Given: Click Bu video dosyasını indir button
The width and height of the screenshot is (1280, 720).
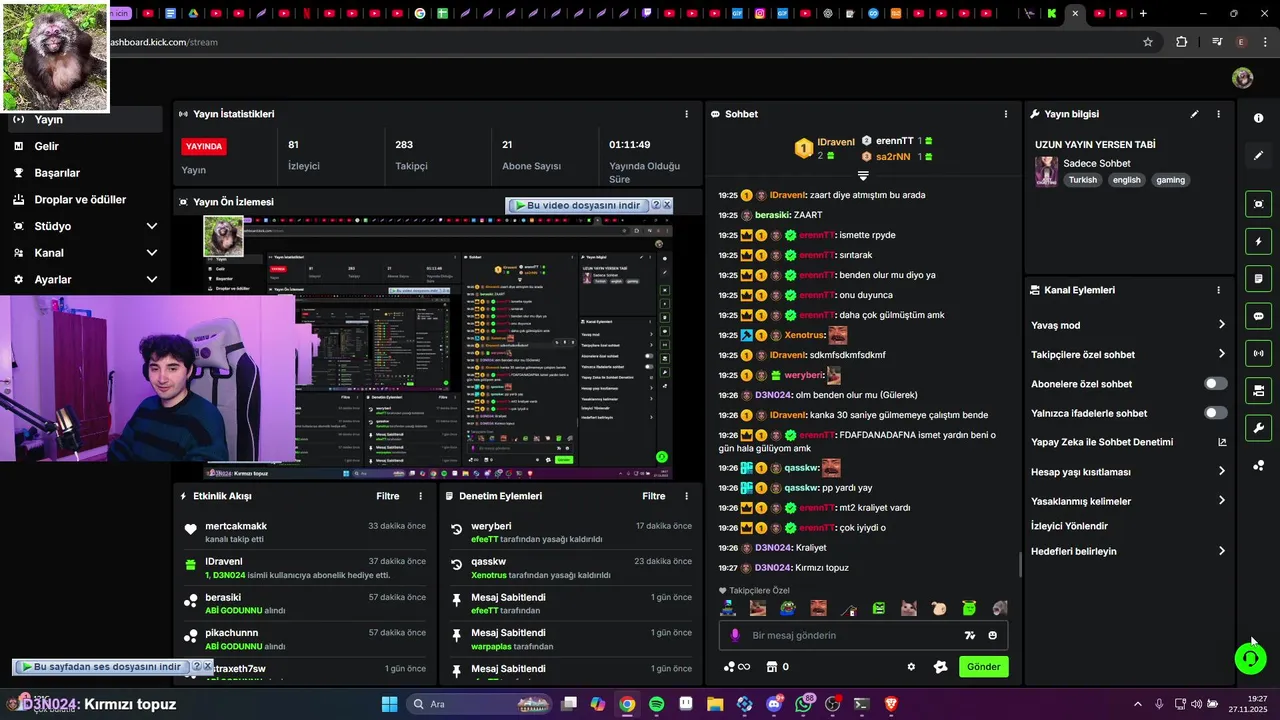Looking at the screenshot, I should (x=577, y=205).
